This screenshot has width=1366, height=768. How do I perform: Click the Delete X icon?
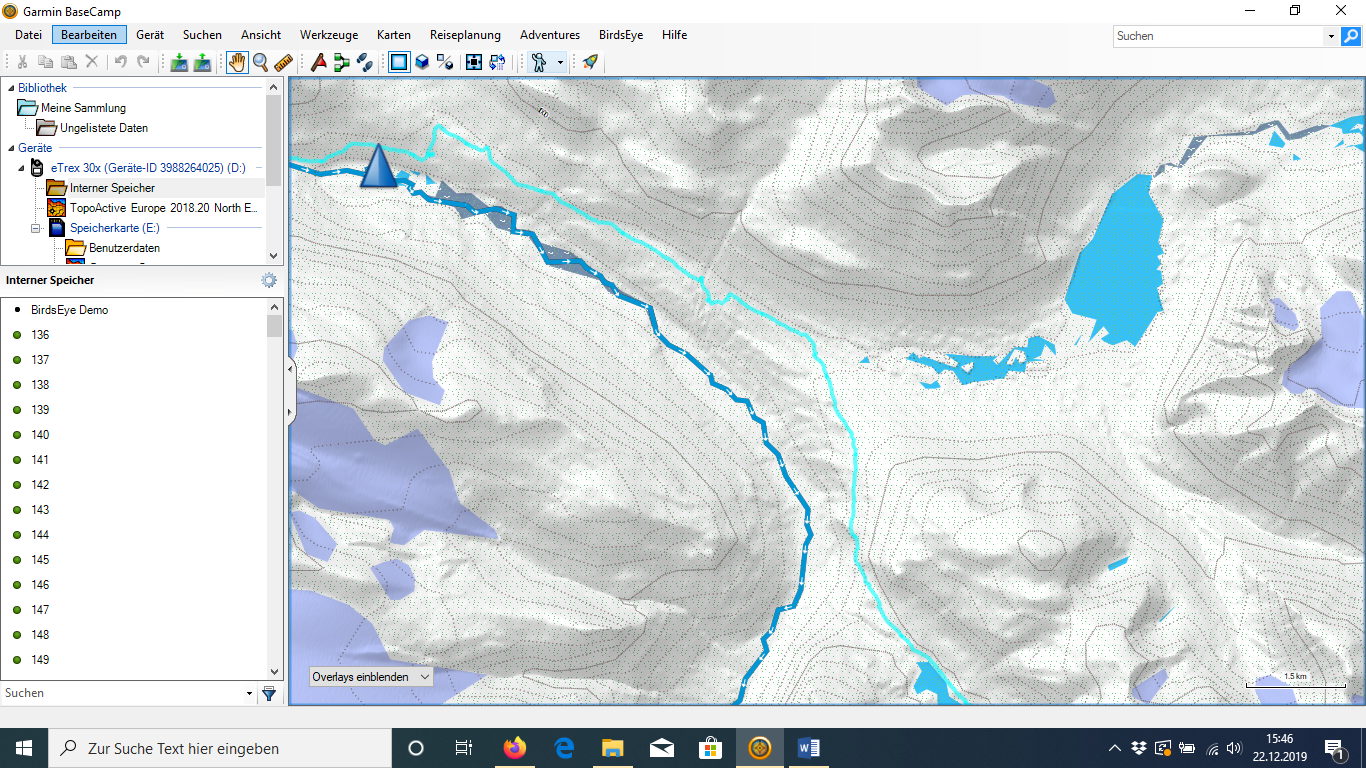coord(91,62)
